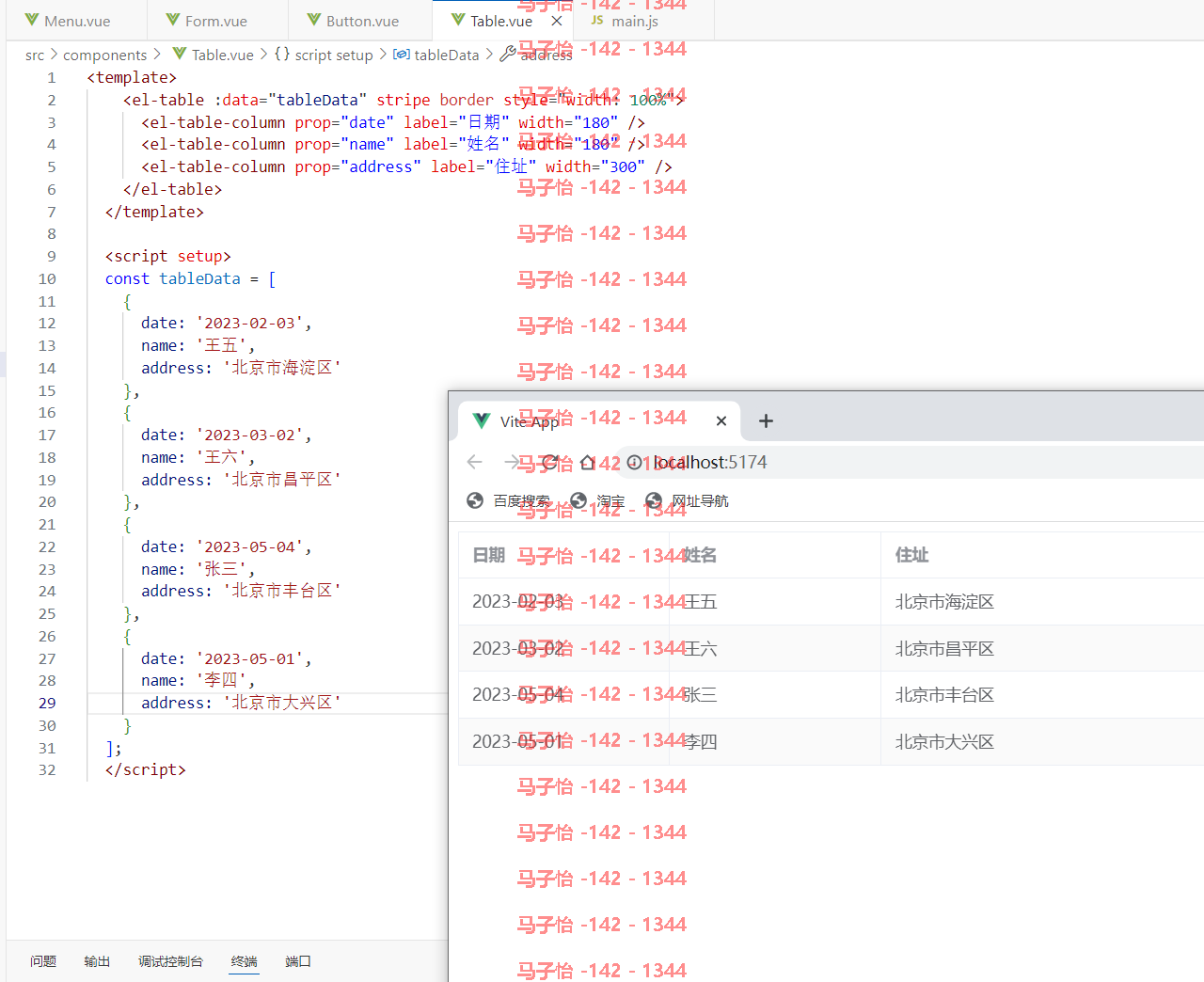Click the 住址 table column header
Viewport: 1204px width, 982px height.
(x=1042, y=555)
